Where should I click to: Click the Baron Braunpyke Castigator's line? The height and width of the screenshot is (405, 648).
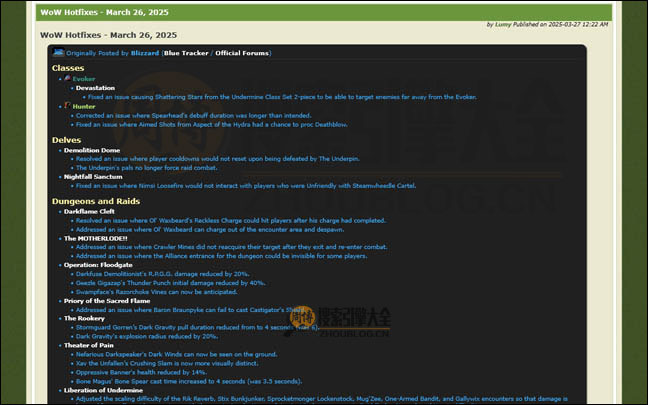tap(190, 310)
